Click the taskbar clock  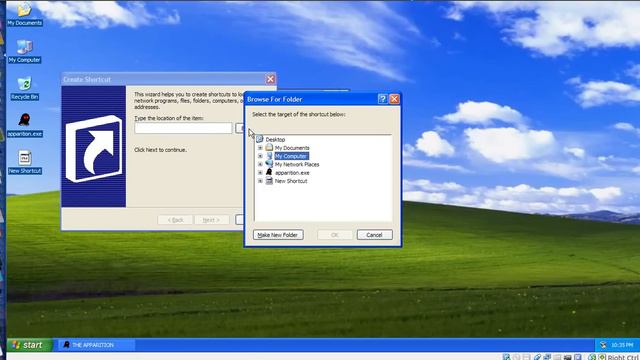pos(622,345)
